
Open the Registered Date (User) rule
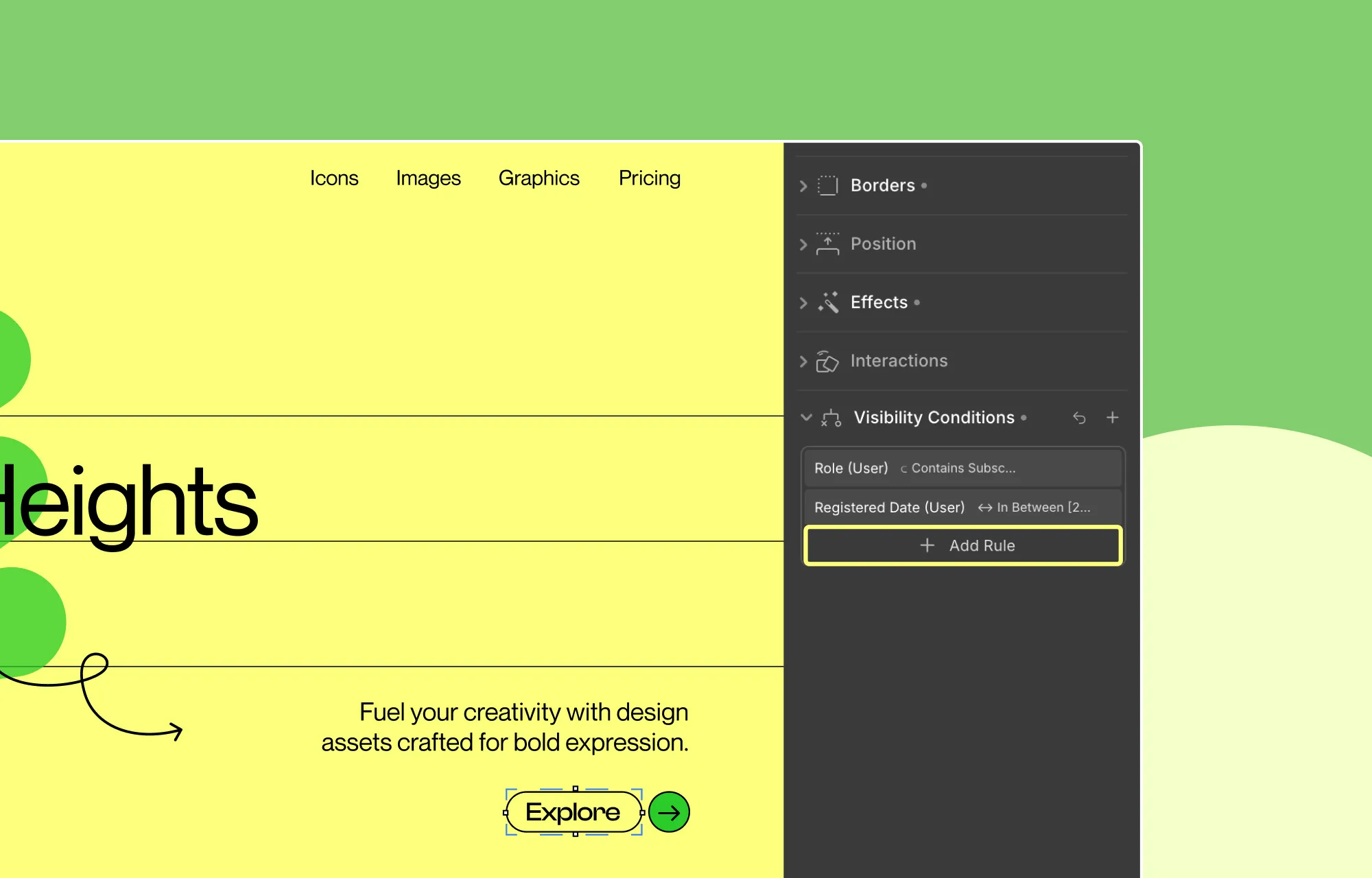pyautogui.click(x=962, y=507)
